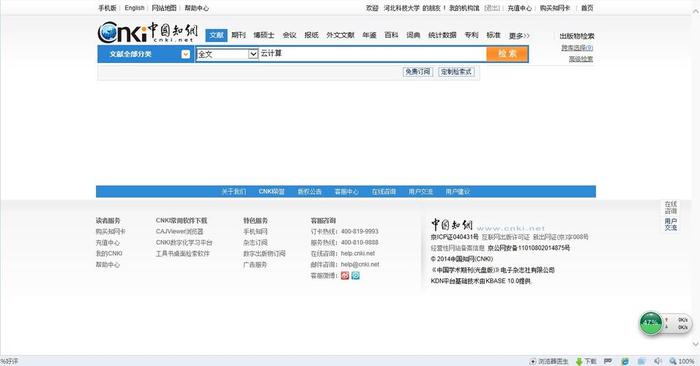Image resolution: width=700 pixels, height=366 pixels.
Task: Click 用户建议 in blue footer bar
Action: coord(458,191)
